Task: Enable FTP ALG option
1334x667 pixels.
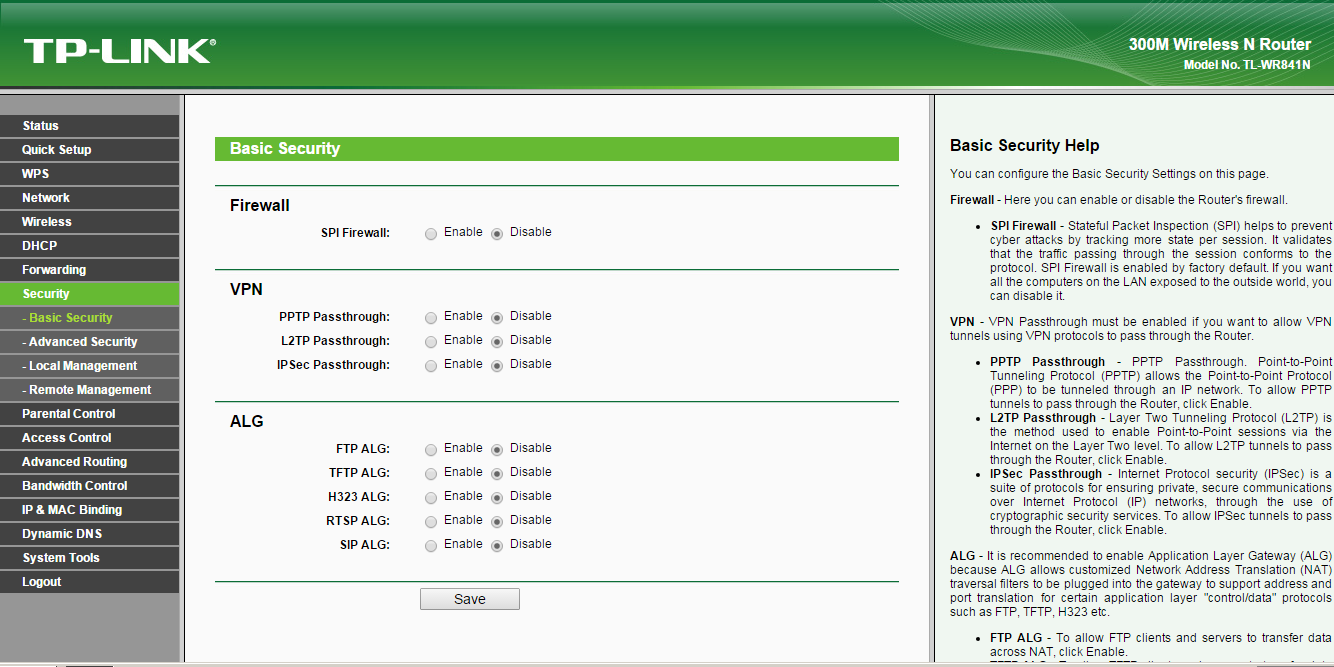Action: (431, 450)
